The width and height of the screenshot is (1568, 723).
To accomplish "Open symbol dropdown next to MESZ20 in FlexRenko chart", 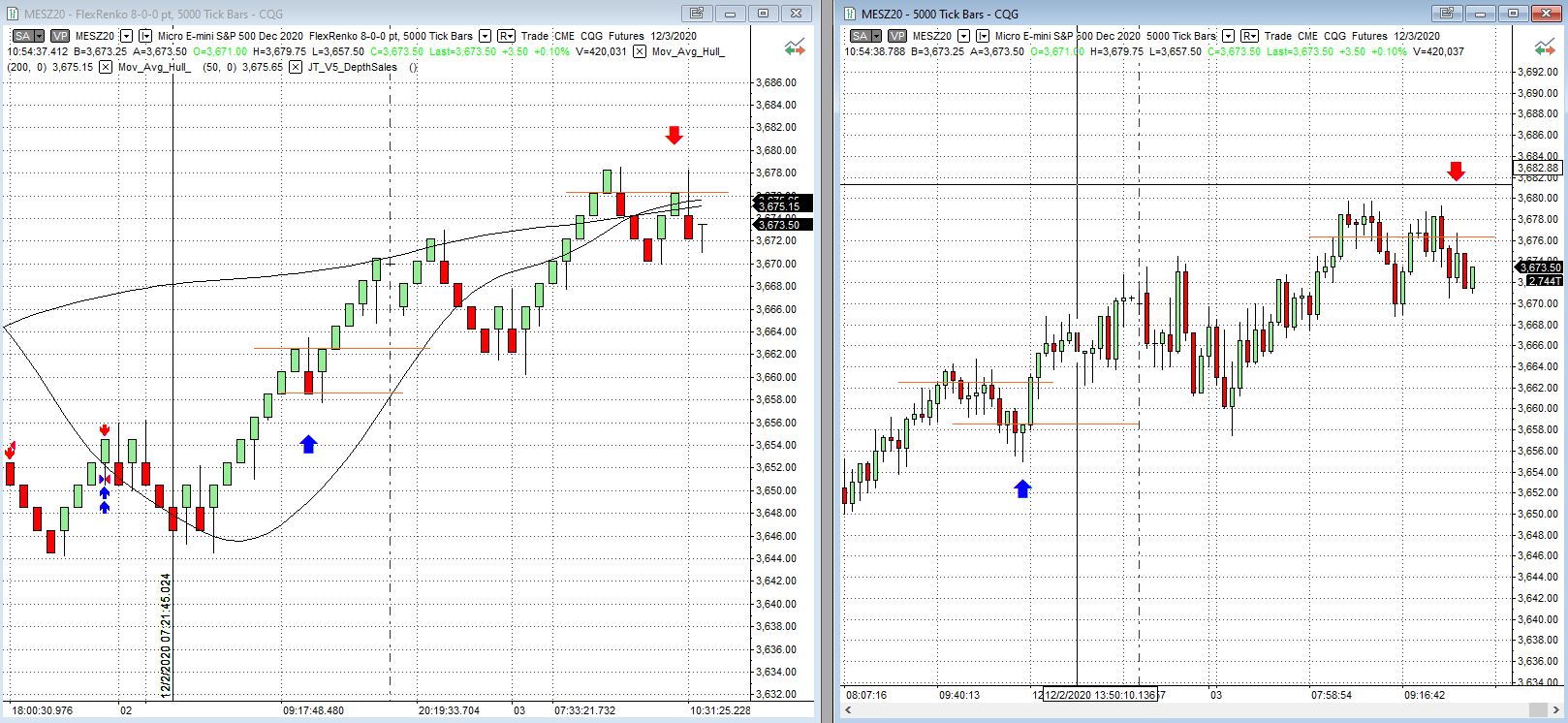I will [126, 36].
